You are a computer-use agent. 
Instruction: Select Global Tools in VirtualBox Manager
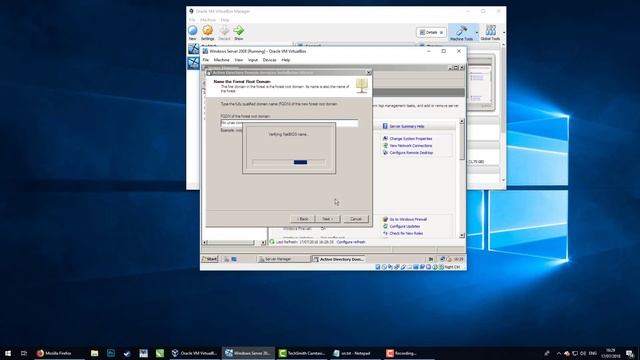(x=490, y=32)
